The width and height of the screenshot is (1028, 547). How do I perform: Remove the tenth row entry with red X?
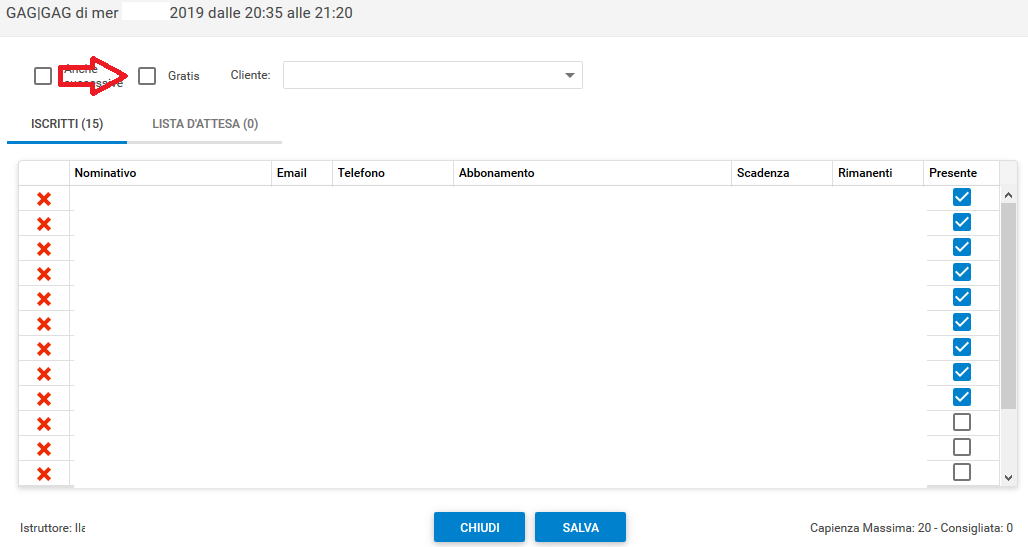44,424
